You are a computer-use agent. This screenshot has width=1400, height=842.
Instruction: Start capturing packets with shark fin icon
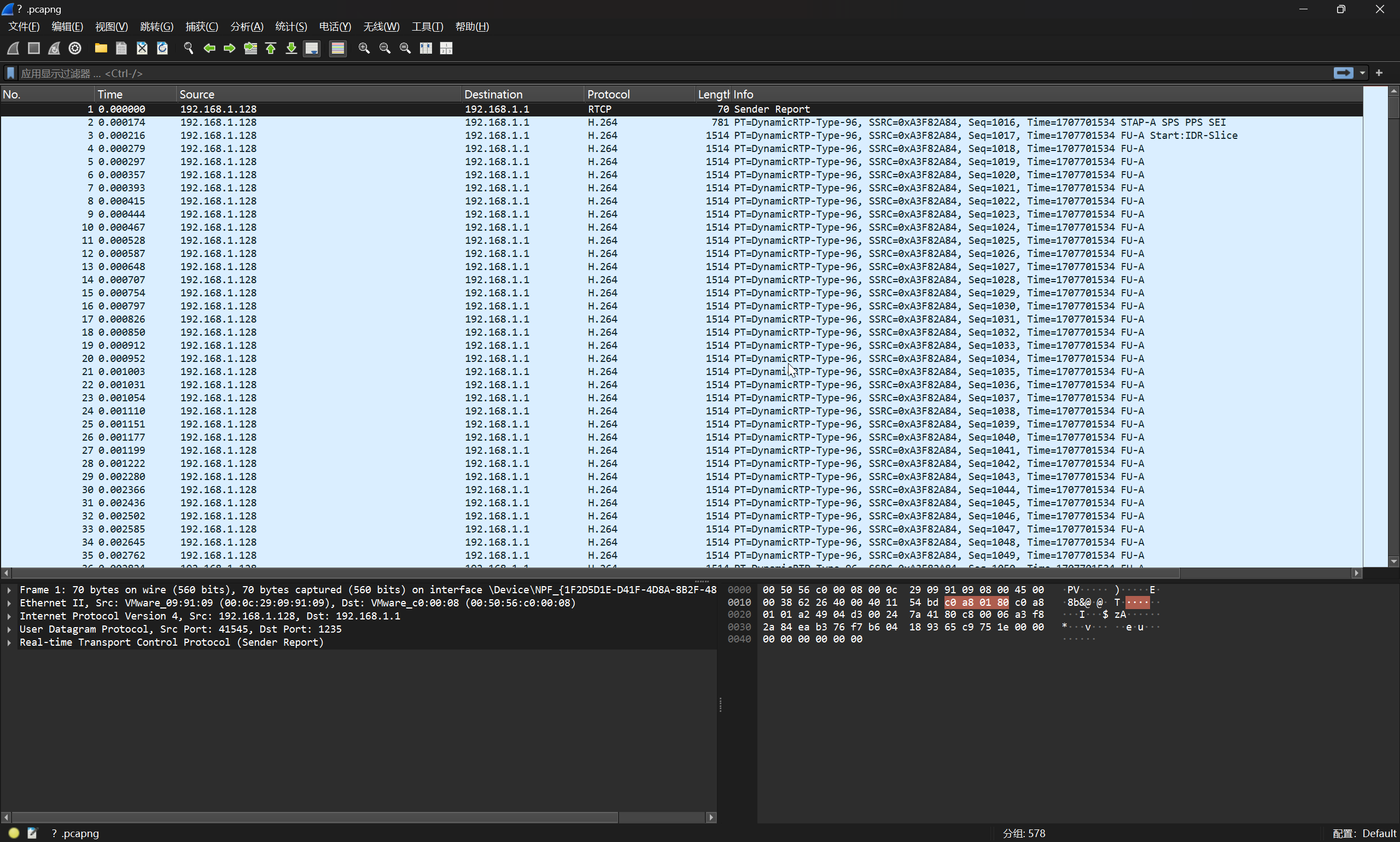pos(13,48)
